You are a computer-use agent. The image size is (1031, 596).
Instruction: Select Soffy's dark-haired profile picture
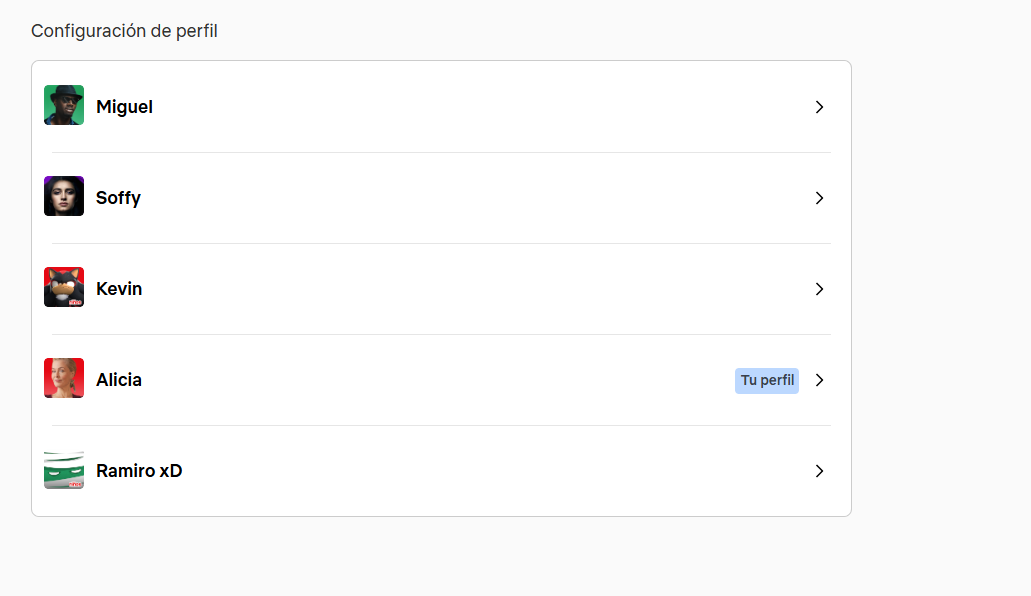(64, 196)
